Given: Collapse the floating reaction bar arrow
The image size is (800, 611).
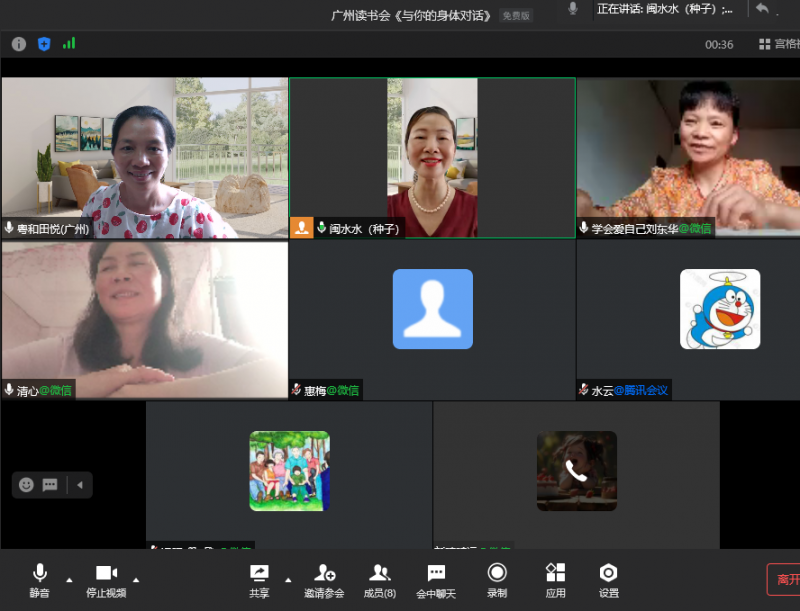Looking at the screenshot, I should pos(79,485).
